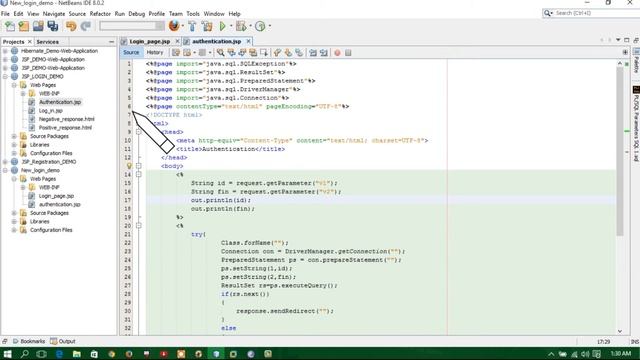The image size is (640, 360).
Task: Click the Next Bookmark editor icon
Action: pyautogui.click(x=288, y=53)
